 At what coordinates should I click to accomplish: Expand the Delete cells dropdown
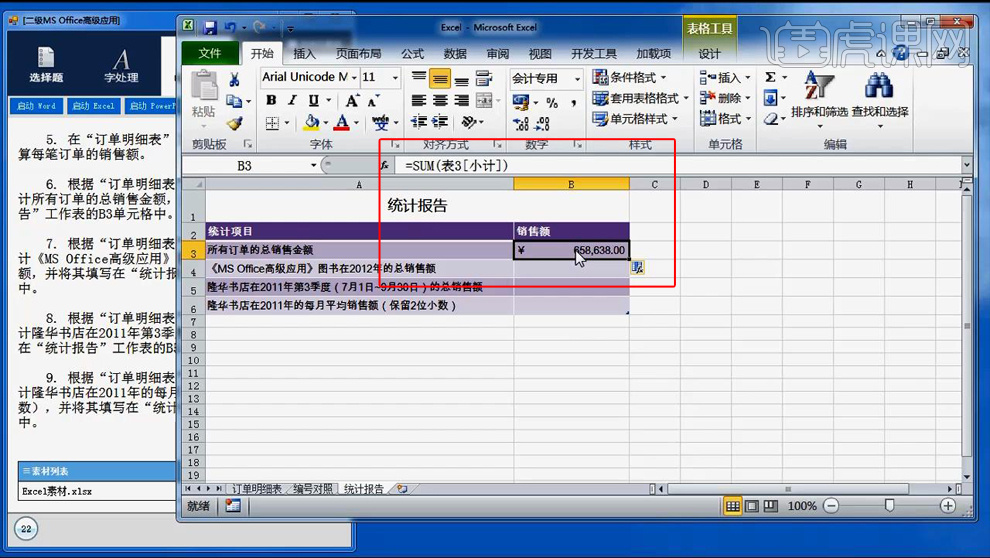point(748,98)
